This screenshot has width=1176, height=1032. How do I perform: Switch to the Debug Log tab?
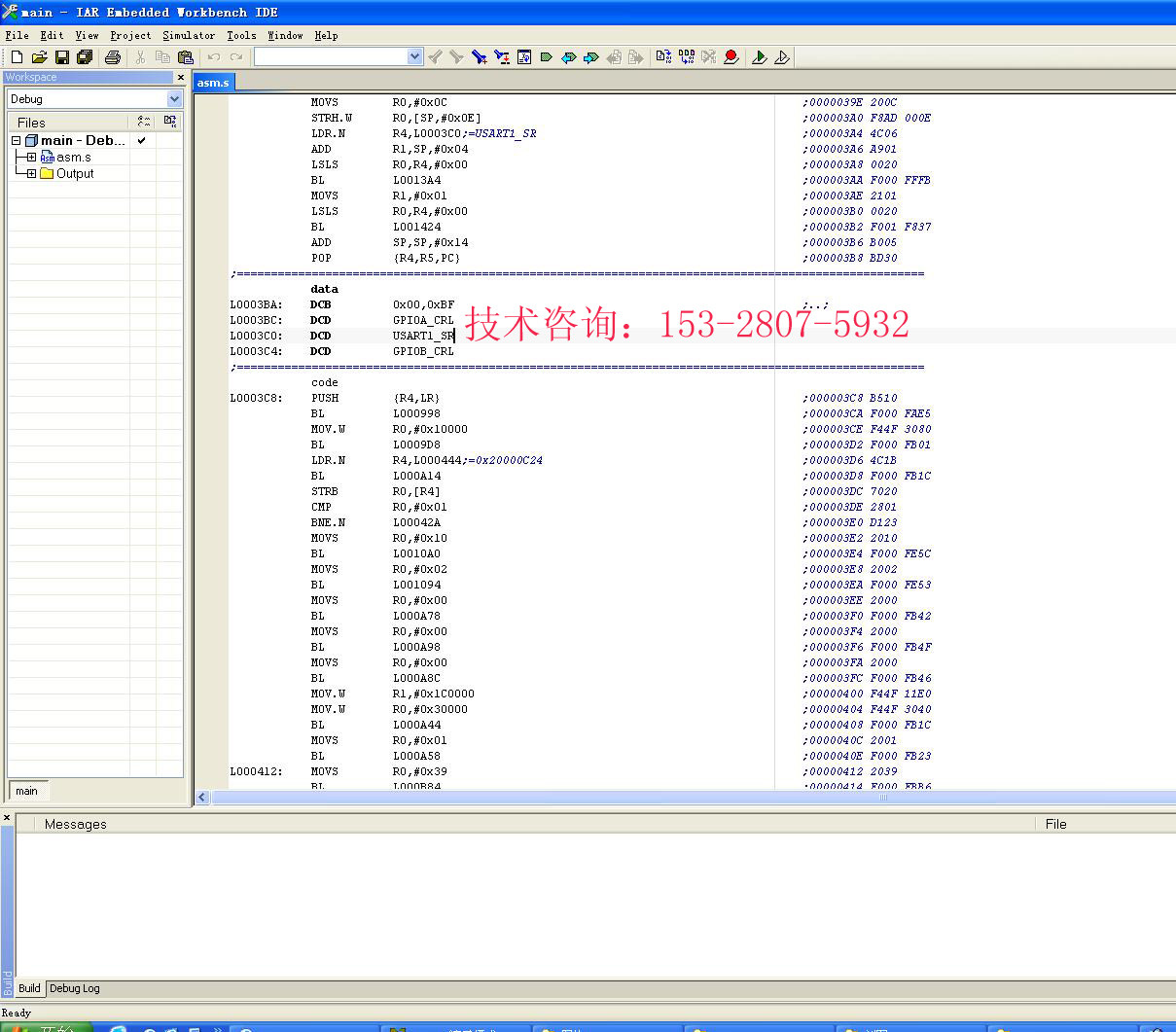pyautogui.click(x=74, y=988)
